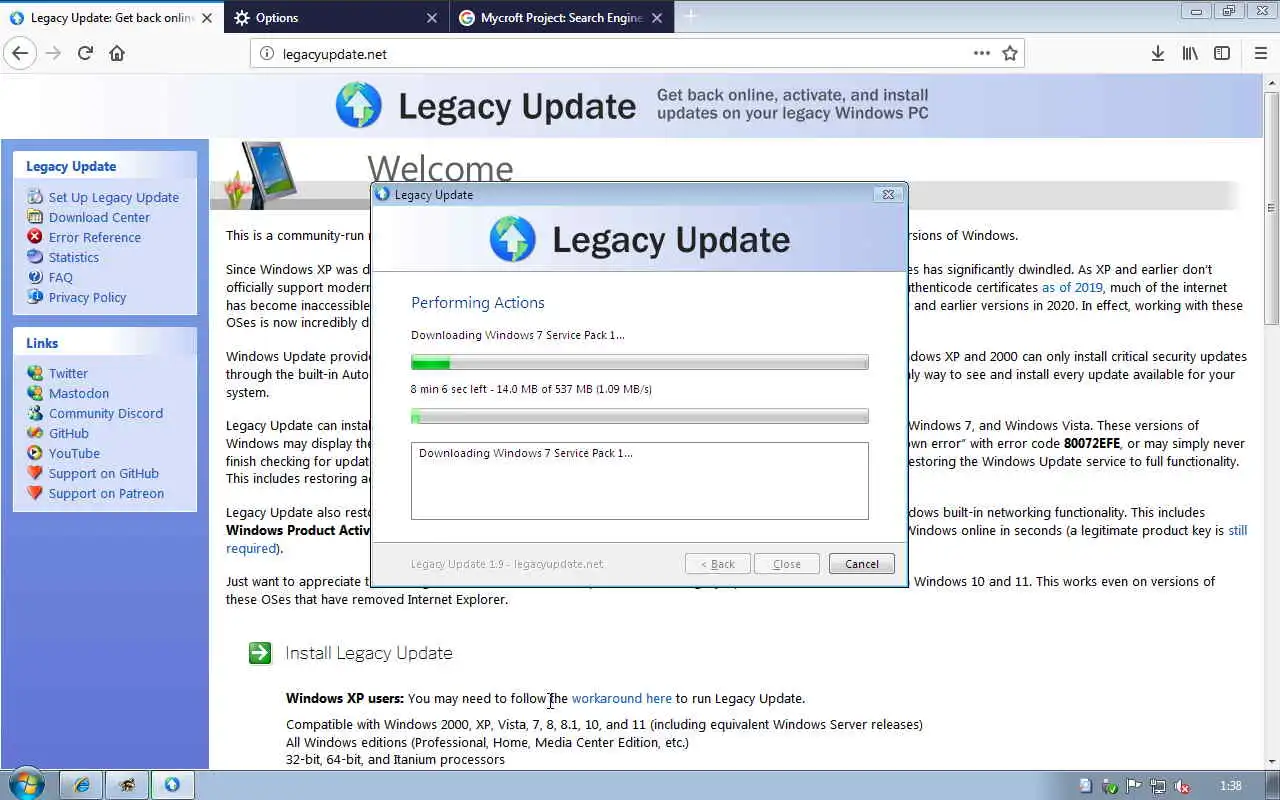Screen dimensions: 1280x800
Task: View the Statistics page
Action: (74, 257)
